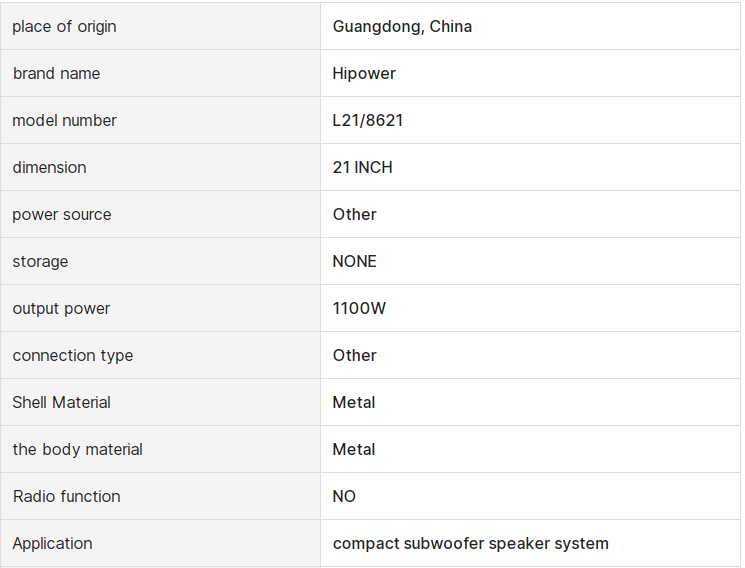This screenshot has width=745, height=568.
Task: Click the 'Application' row label
Action: (x=52, y=543)
